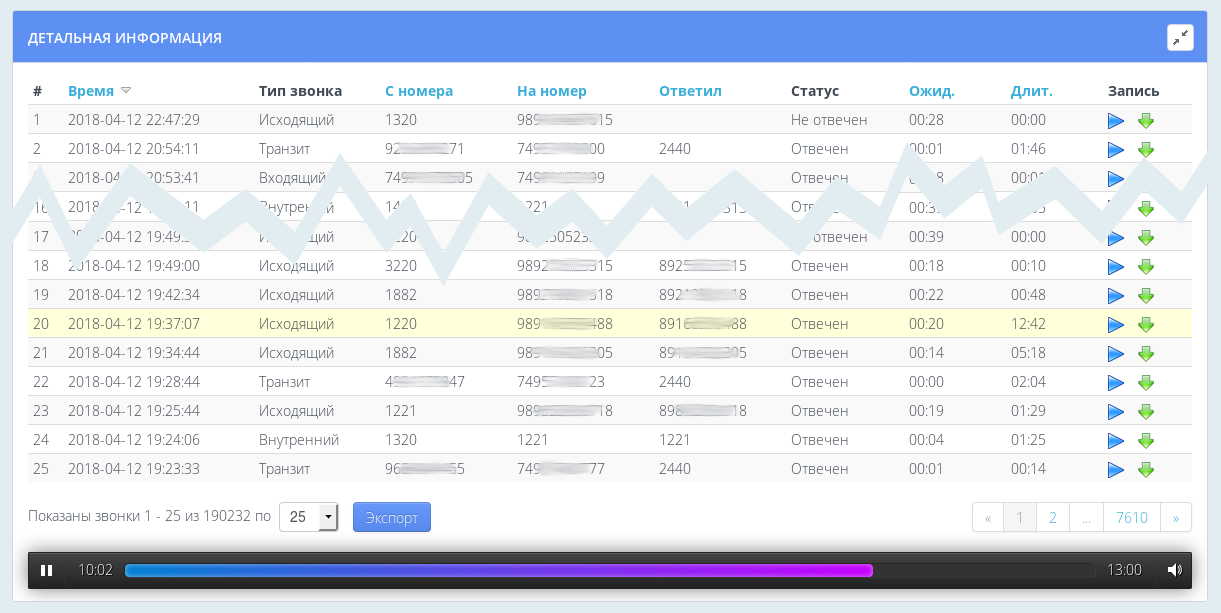Collapse the detail information panel
This screenshot has width=1221, height=613.
1180,38
